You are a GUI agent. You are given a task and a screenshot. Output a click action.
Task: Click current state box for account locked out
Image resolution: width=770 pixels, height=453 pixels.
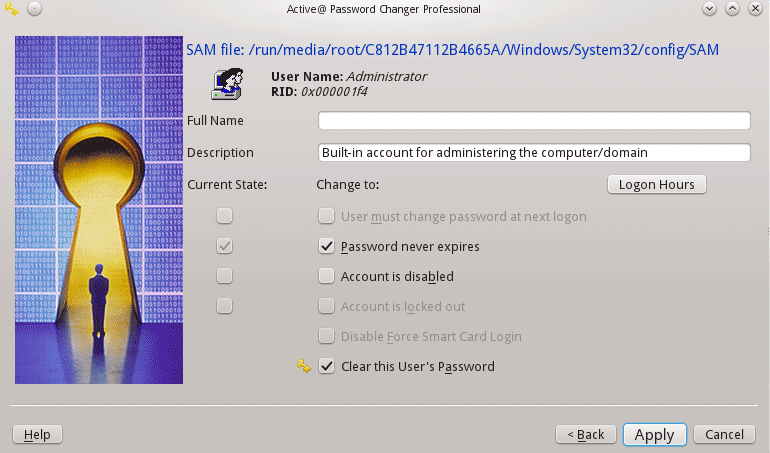coord(224,306)
